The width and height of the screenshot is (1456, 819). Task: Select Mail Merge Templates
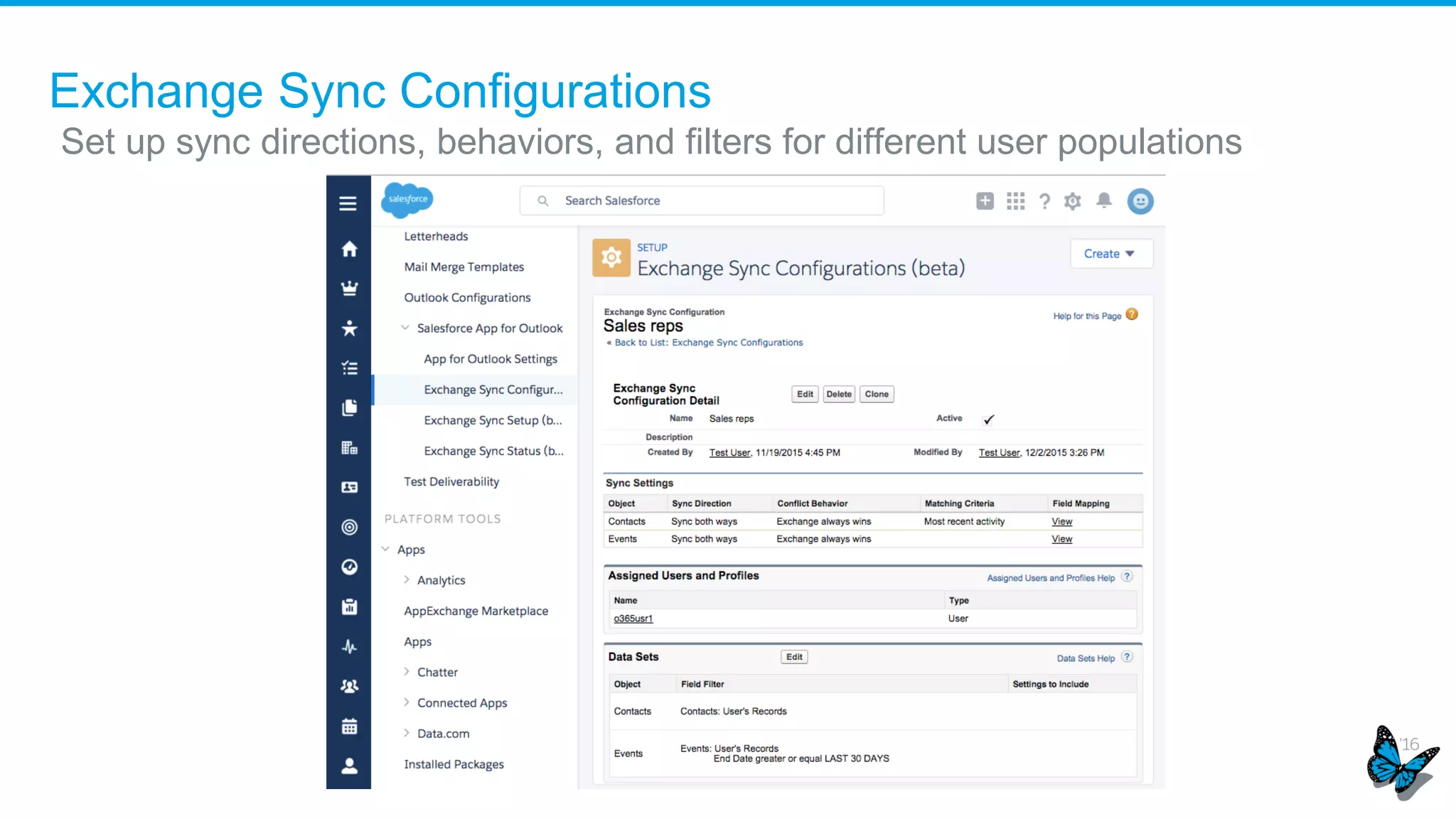coord(464,267)
